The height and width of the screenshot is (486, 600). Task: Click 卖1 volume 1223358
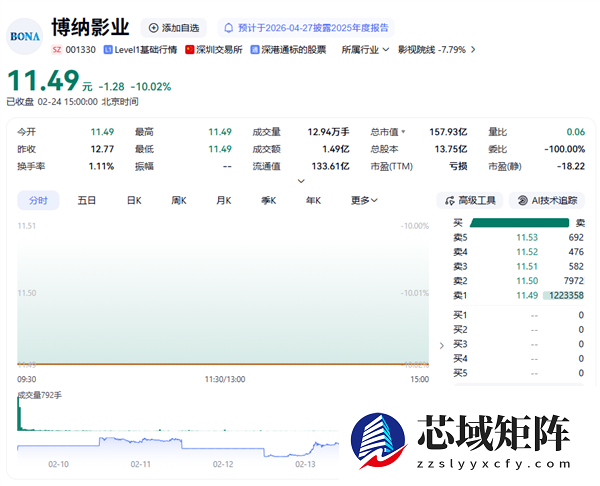point(566,295)
